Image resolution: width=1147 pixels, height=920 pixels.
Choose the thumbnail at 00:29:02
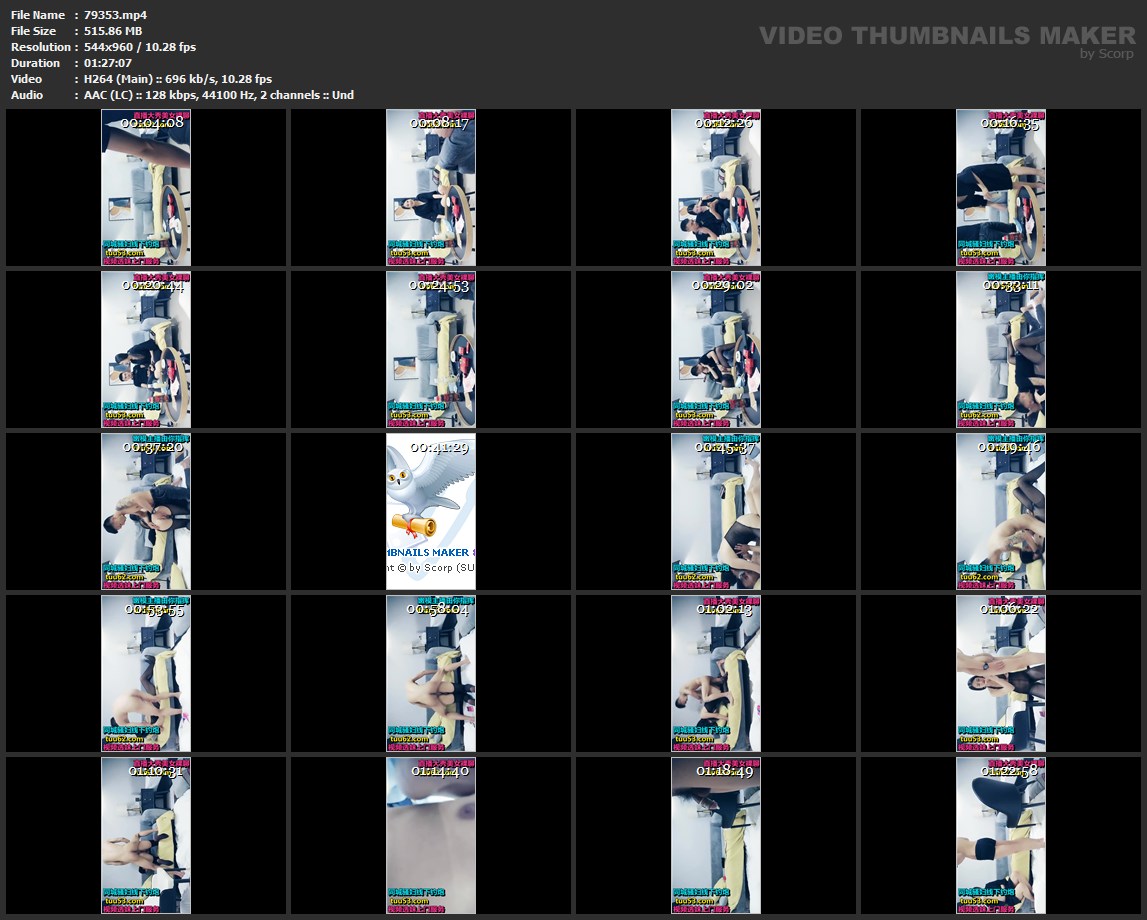(716, 349)
